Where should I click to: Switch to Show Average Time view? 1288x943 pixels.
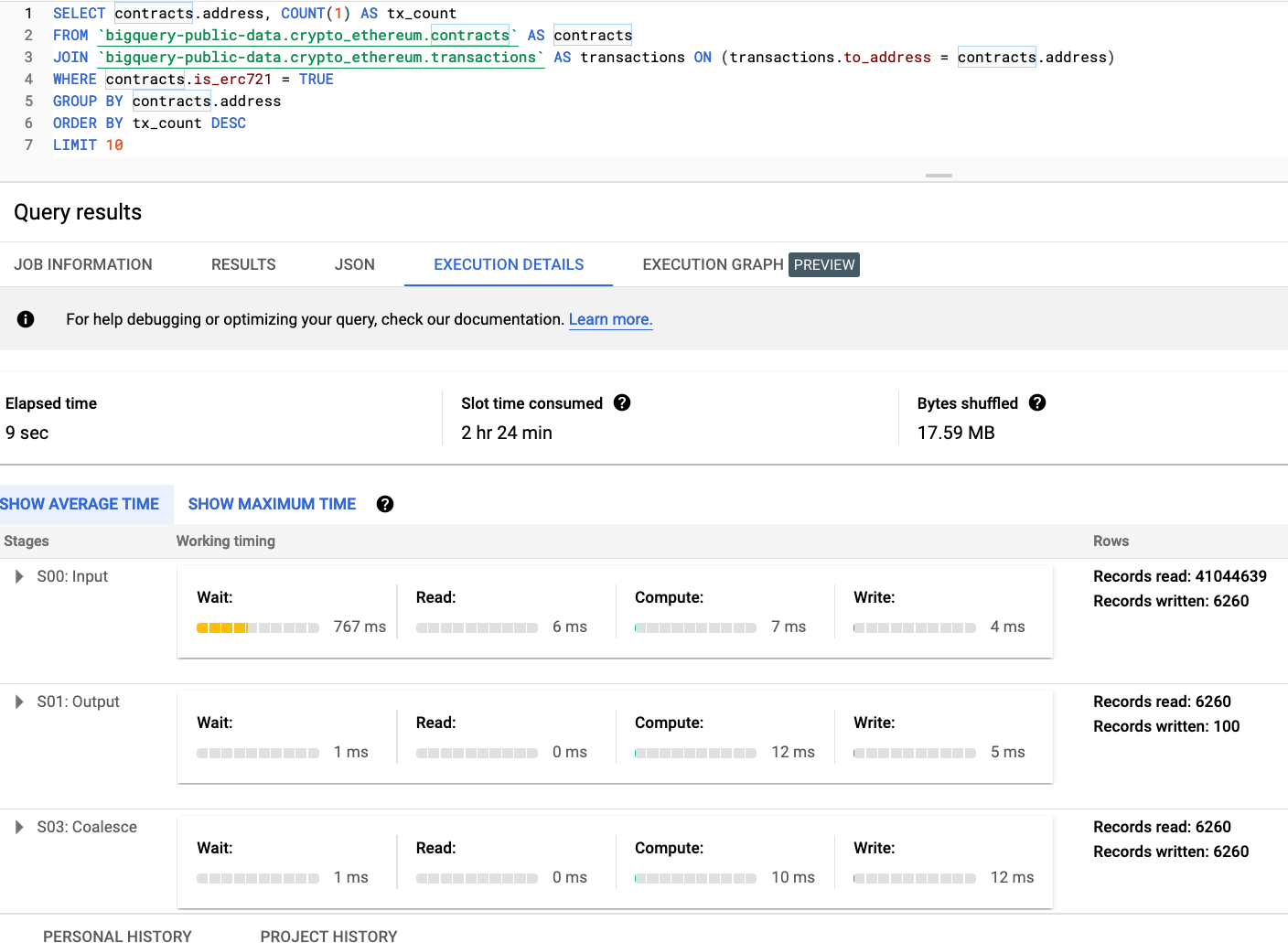click(x=80, y=504)
